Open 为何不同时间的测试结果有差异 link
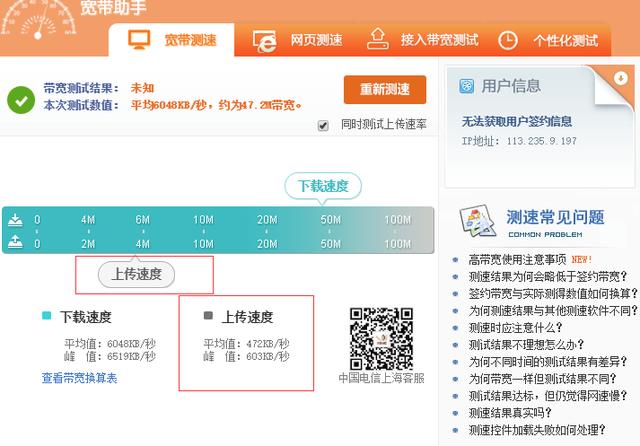 click(548, 362)
